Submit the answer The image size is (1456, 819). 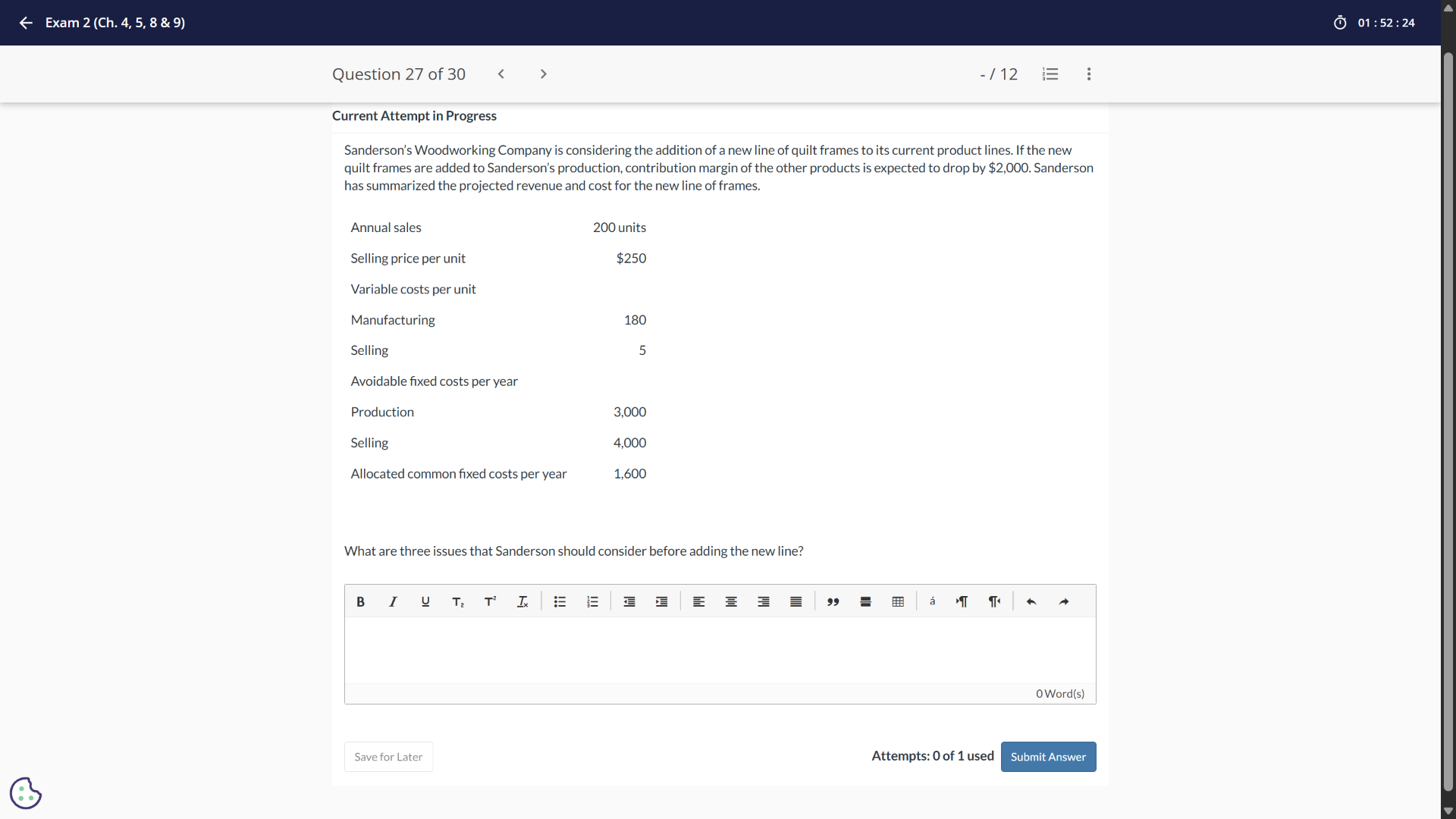[x=1048, y=757]
